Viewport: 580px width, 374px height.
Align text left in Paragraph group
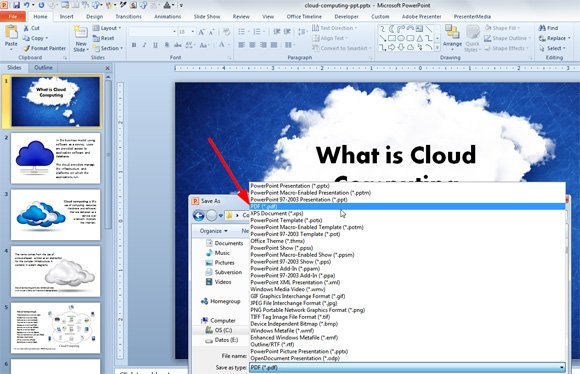click(x=242, y=45)
